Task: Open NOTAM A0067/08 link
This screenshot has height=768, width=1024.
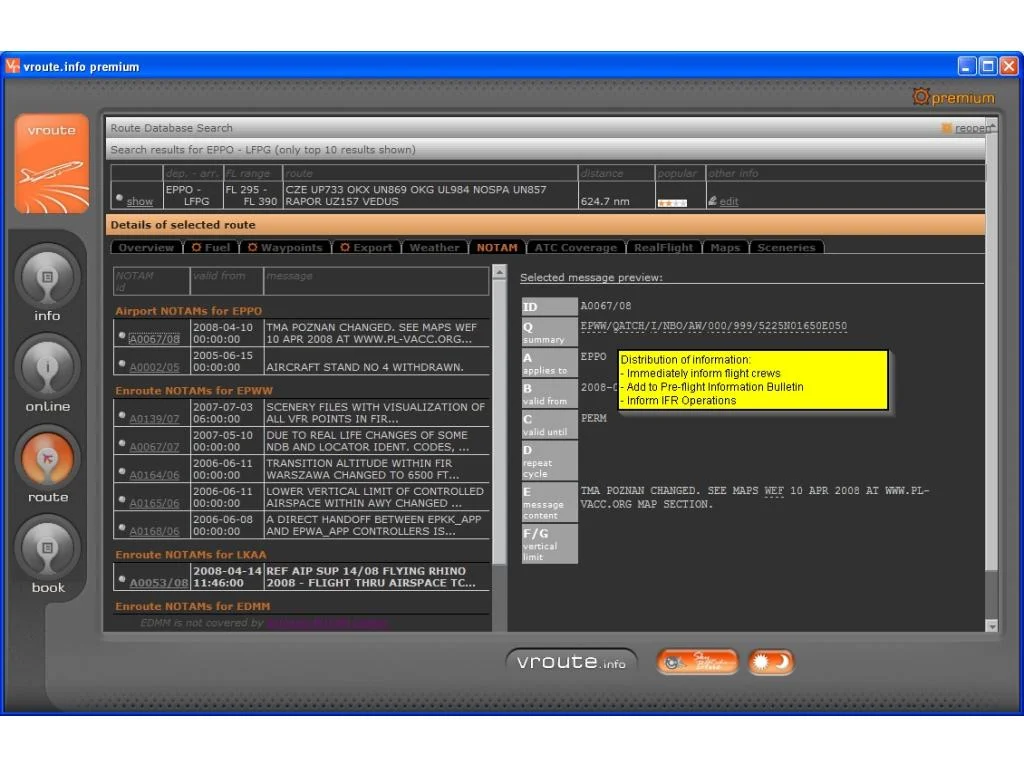Action: pos(154,339)
